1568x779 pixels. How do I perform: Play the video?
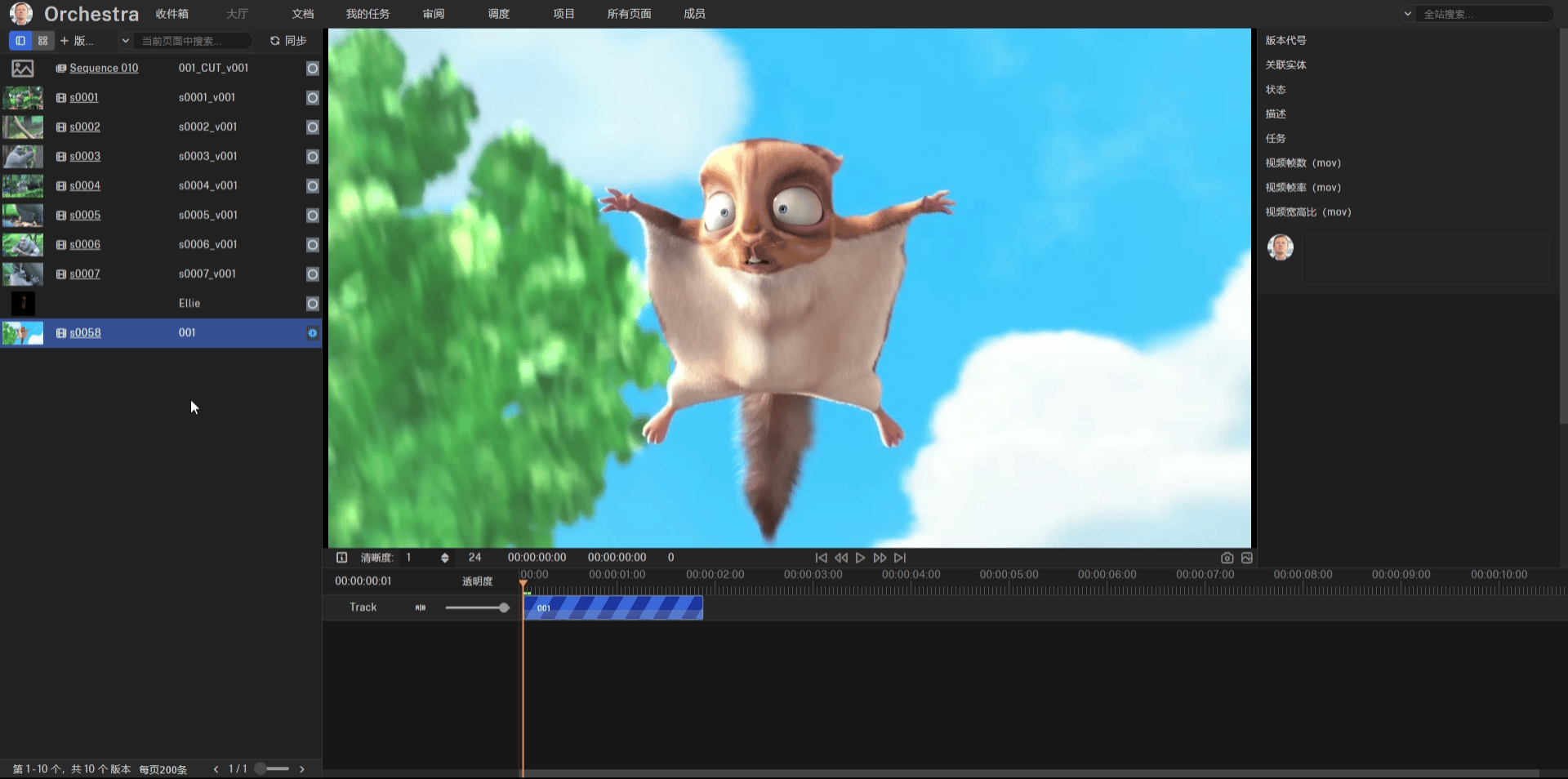point(860,558)
